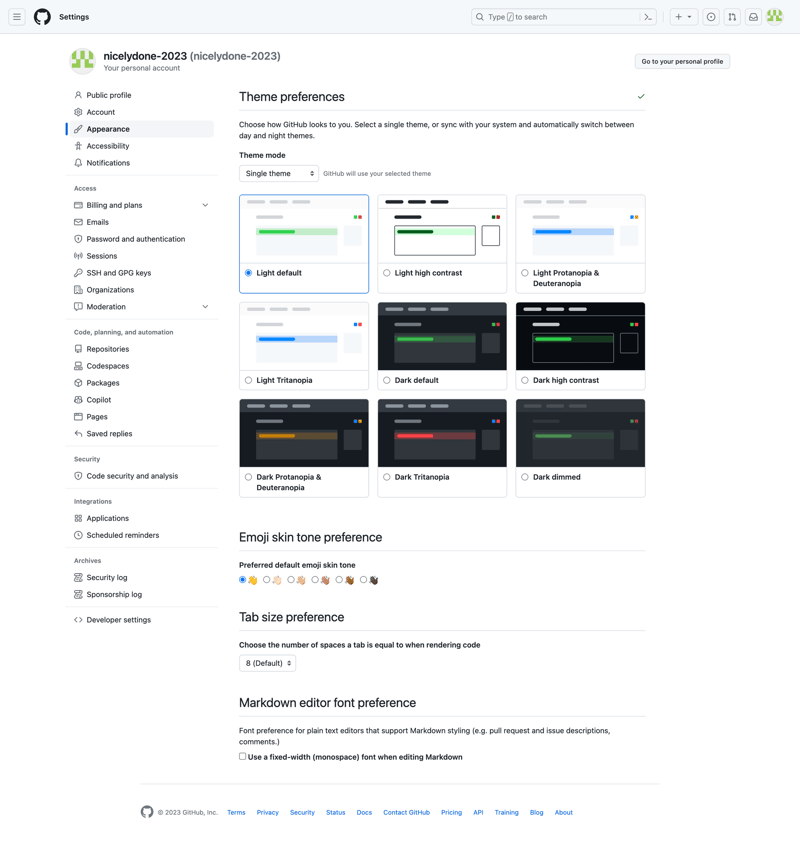The width and height of the screenshot is (800, 845).
Task: Click the search field in the header
Action: 560,16
